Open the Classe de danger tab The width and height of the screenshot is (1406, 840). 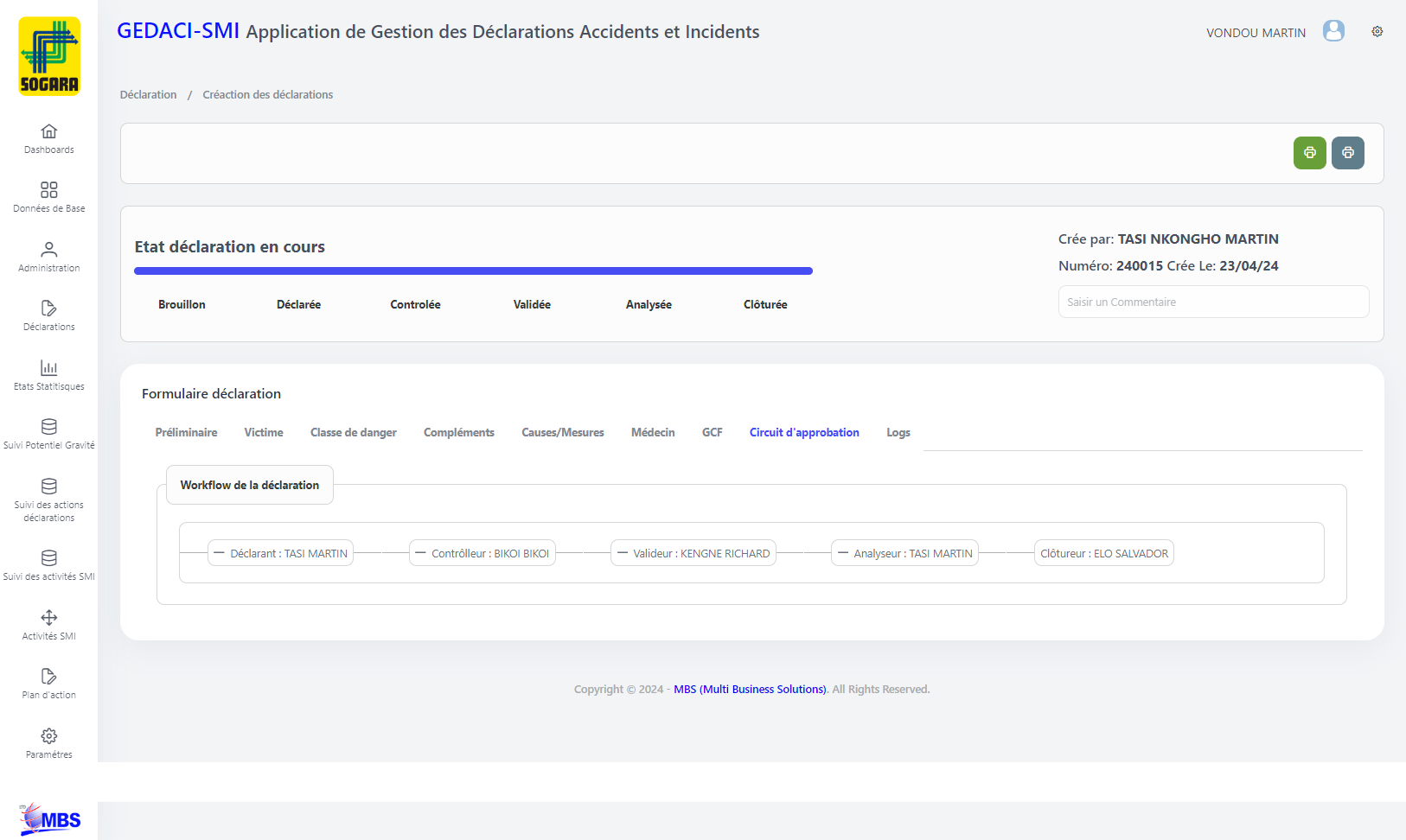(x=354, y=432)
